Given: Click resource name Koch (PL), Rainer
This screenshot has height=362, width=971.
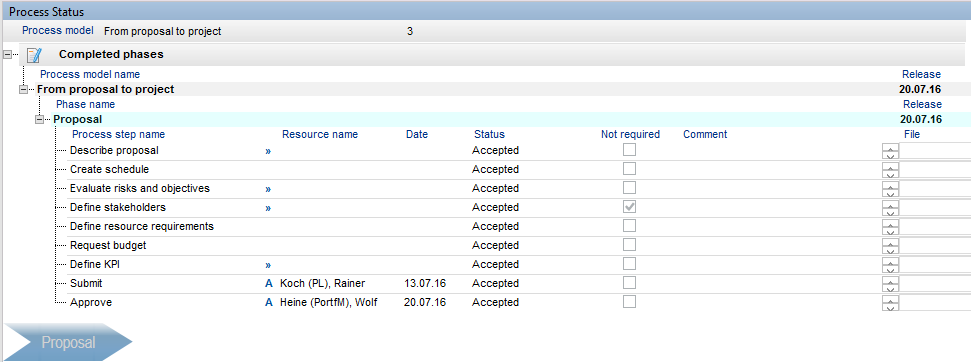Looking at the screenshot, I should pyautogui.click(x=323, y=283).
